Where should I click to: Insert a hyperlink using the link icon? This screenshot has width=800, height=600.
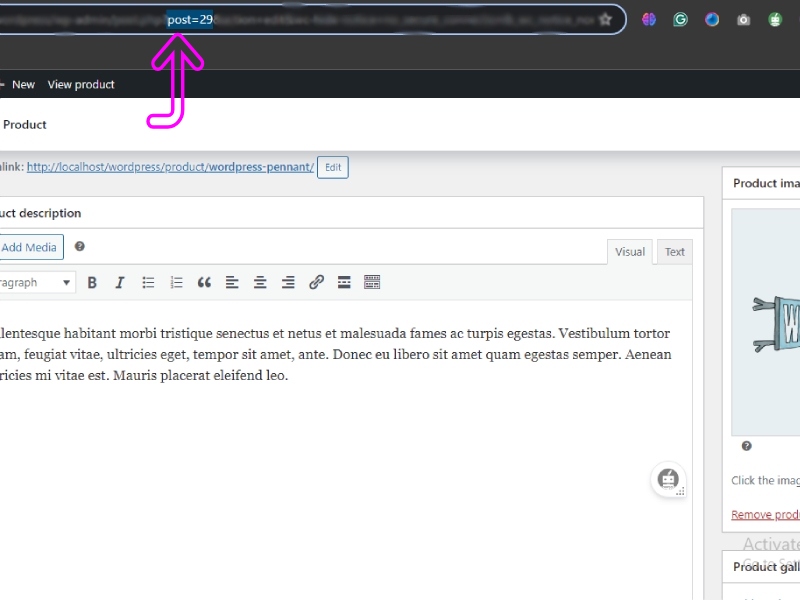point(316,282)
